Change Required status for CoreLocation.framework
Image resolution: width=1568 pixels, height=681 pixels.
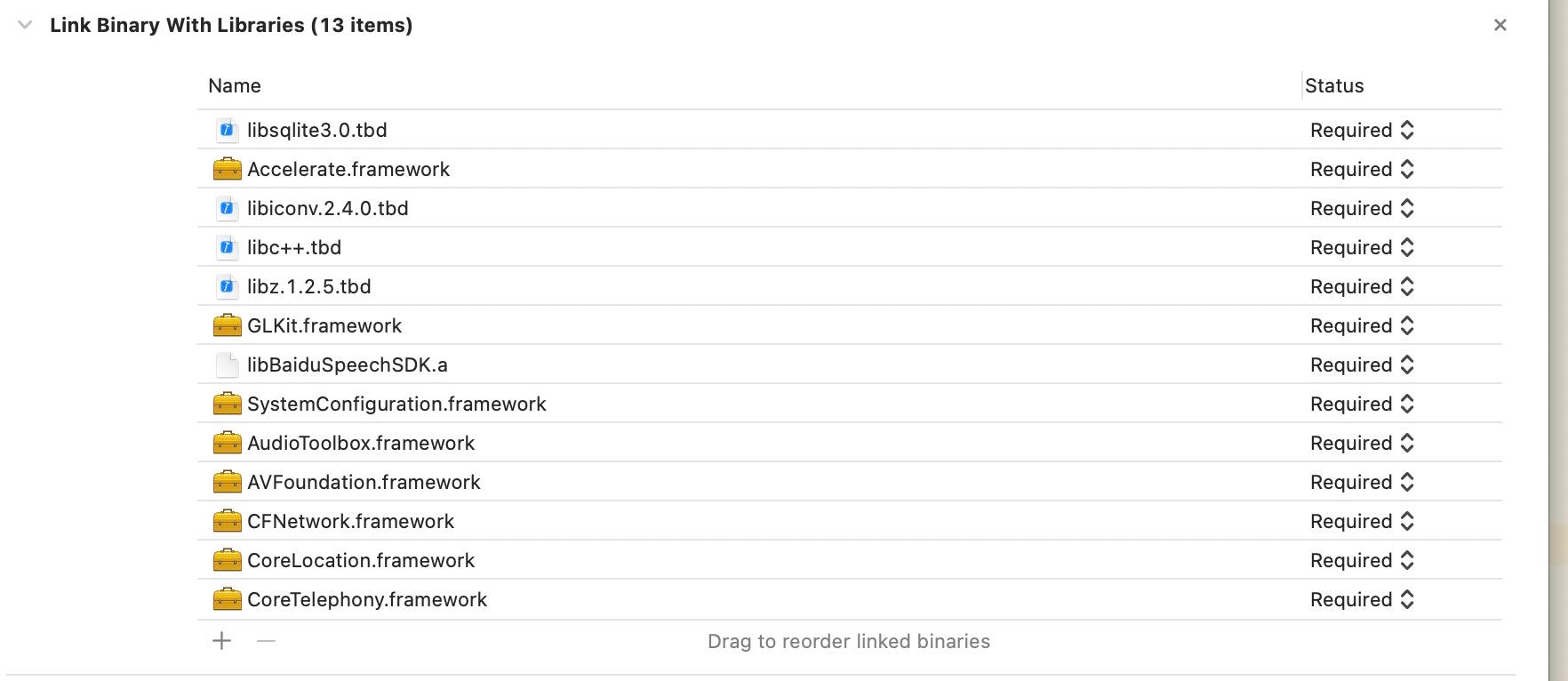[x=1362, y=560]
